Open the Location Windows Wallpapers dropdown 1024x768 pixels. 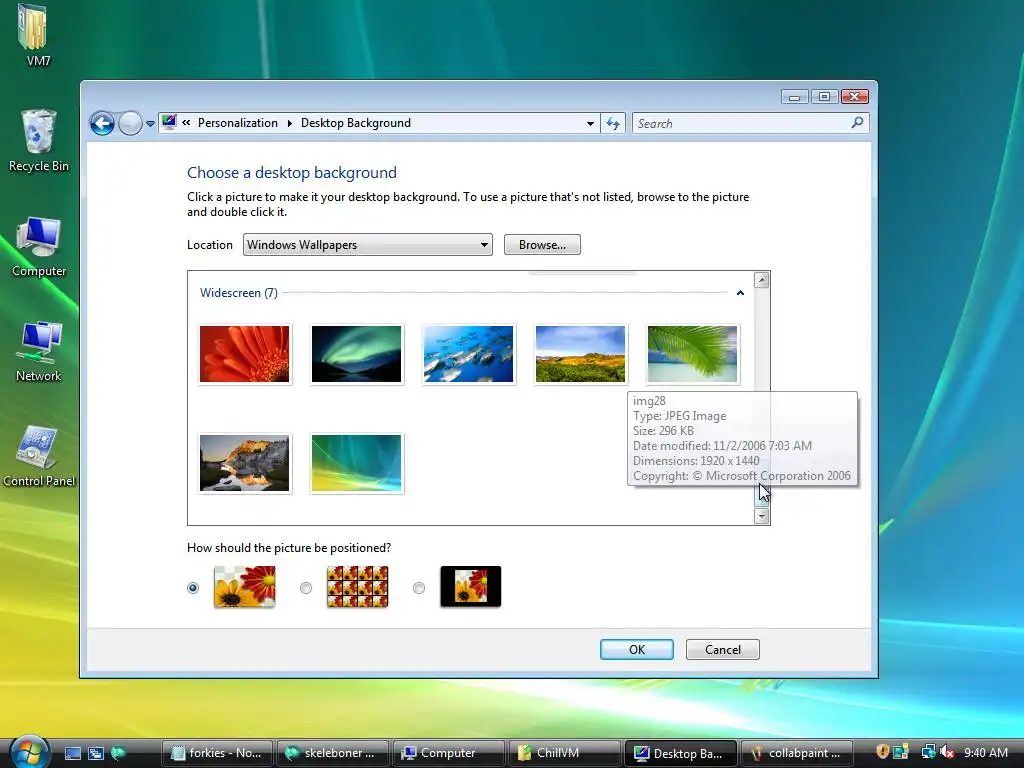[x=368, y=245]
